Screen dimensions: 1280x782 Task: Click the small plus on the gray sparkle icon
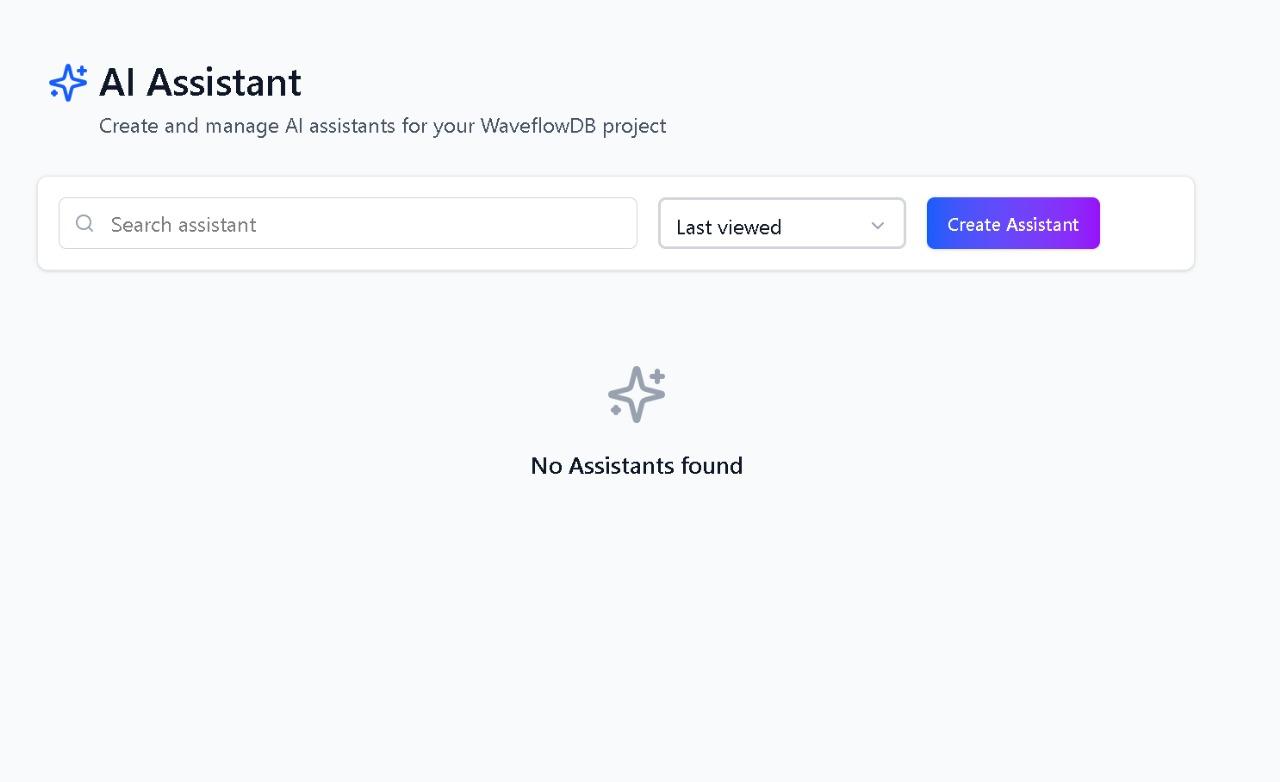coord(657,376)
